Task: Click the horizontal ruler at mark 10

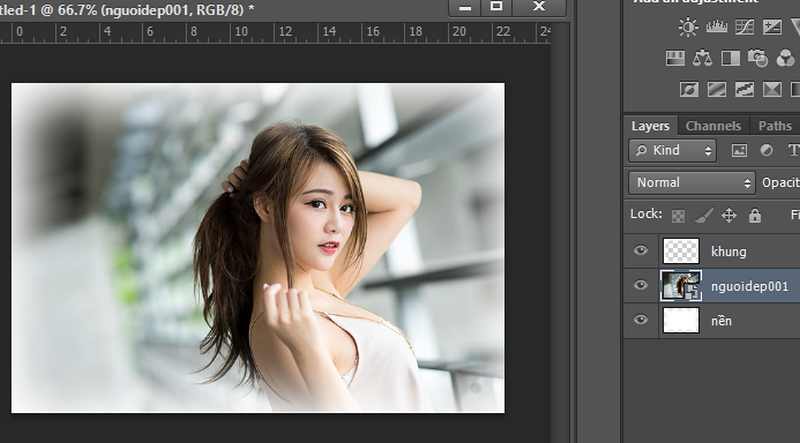Action: [x=241, y=32]
